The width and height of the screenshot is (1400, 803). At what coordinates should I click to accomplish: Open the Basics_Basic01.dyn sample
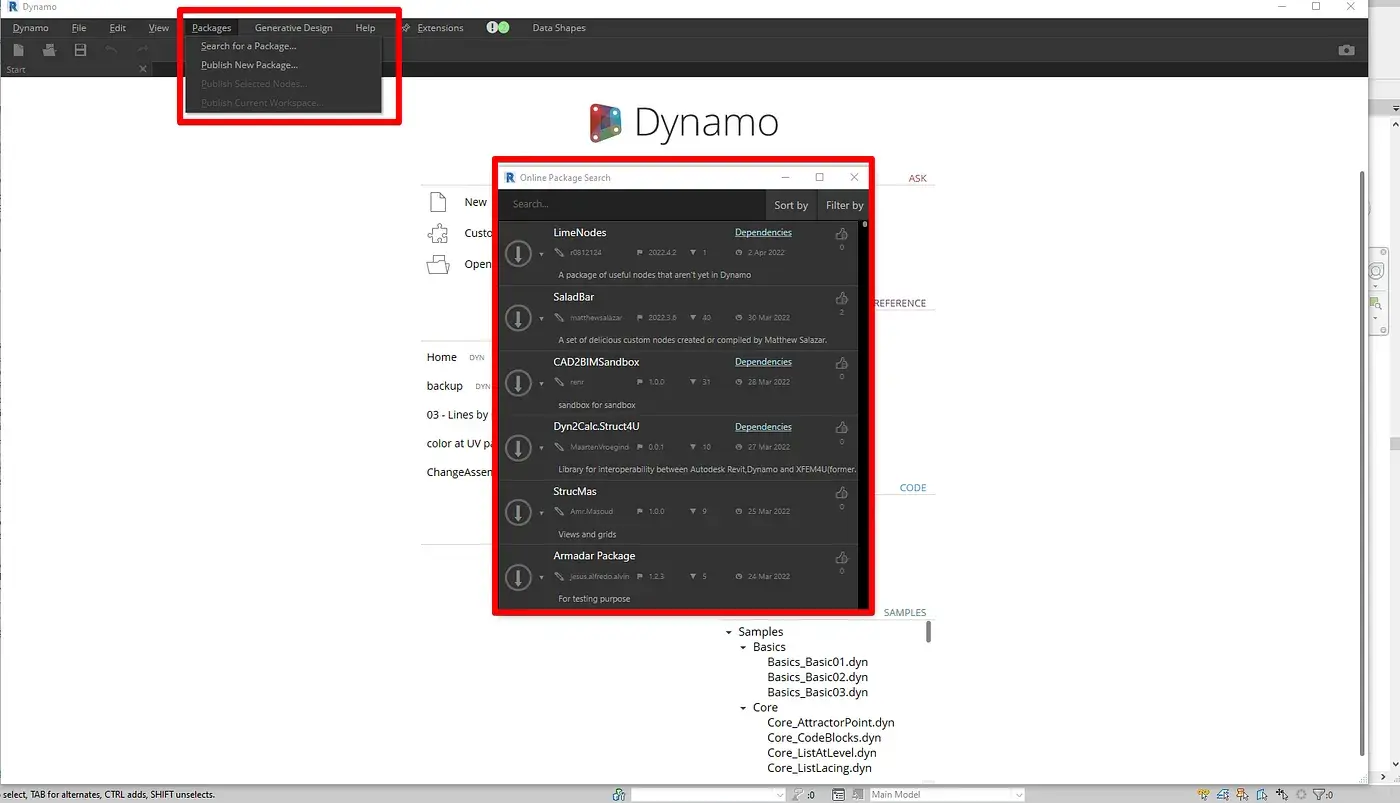click(817, 662)
